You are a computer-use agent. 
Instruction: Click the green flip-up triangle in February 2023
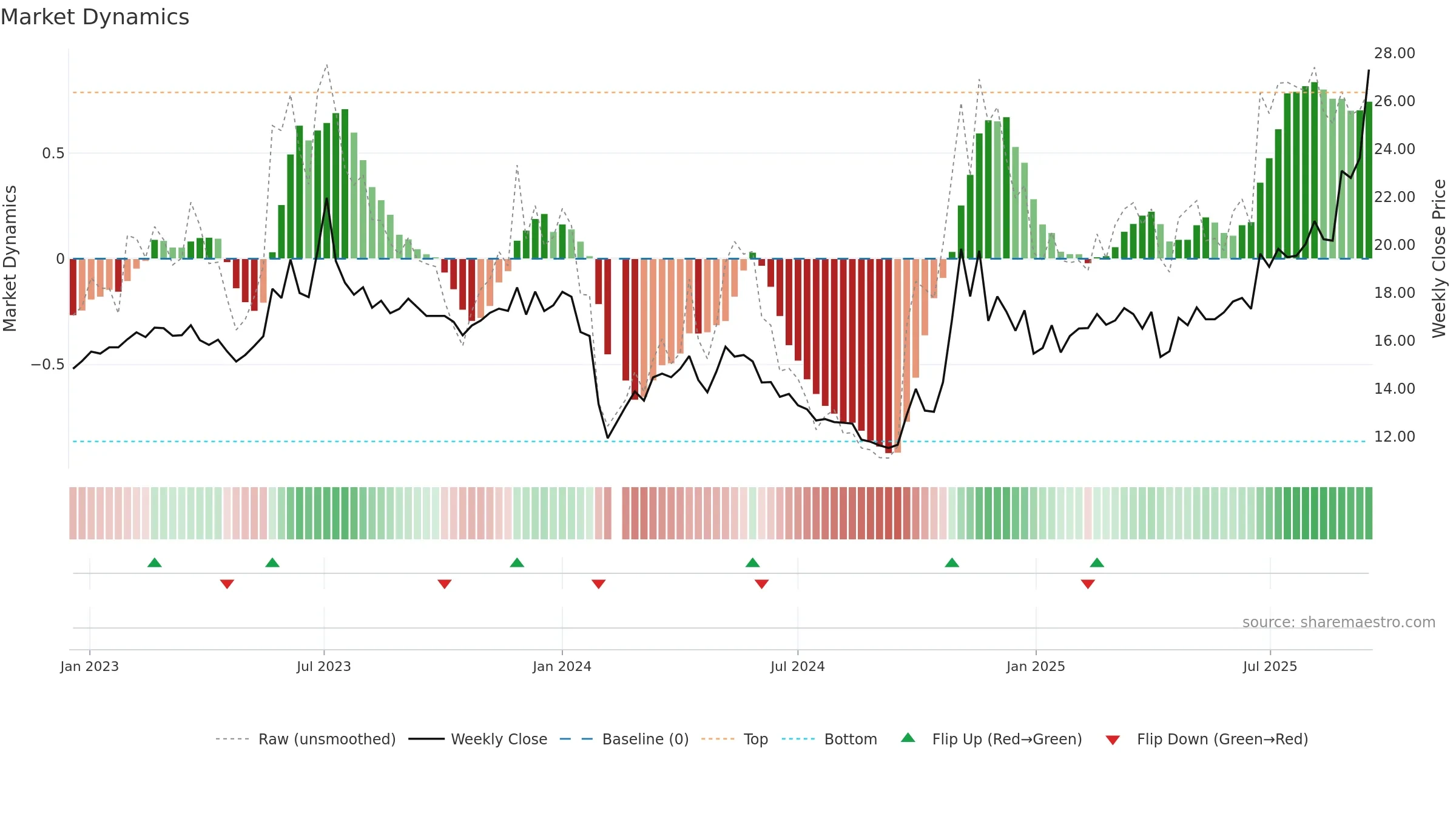point(155,562)
